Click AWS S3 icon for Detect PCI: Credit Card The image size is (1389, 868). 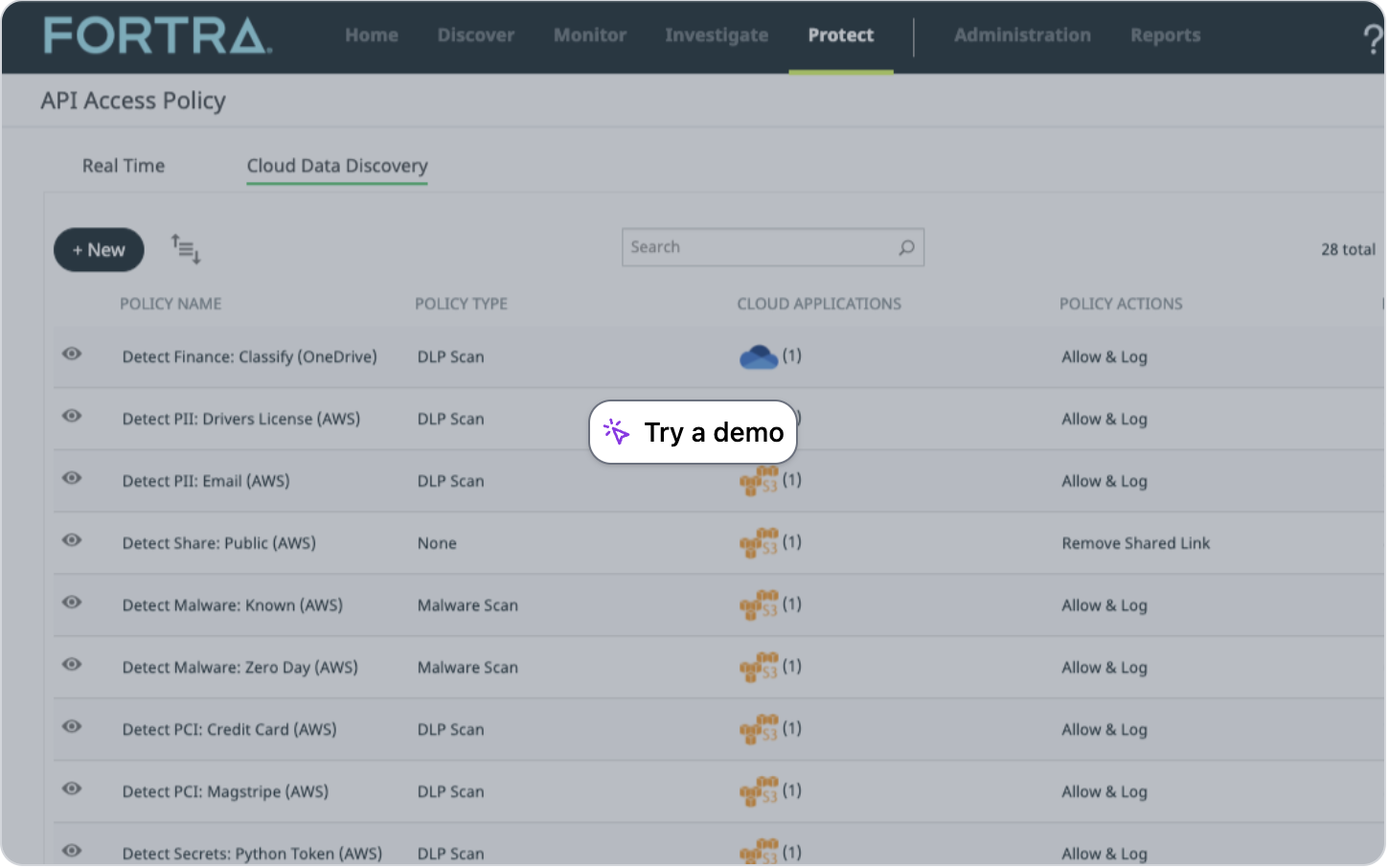(x=759, y=730)
